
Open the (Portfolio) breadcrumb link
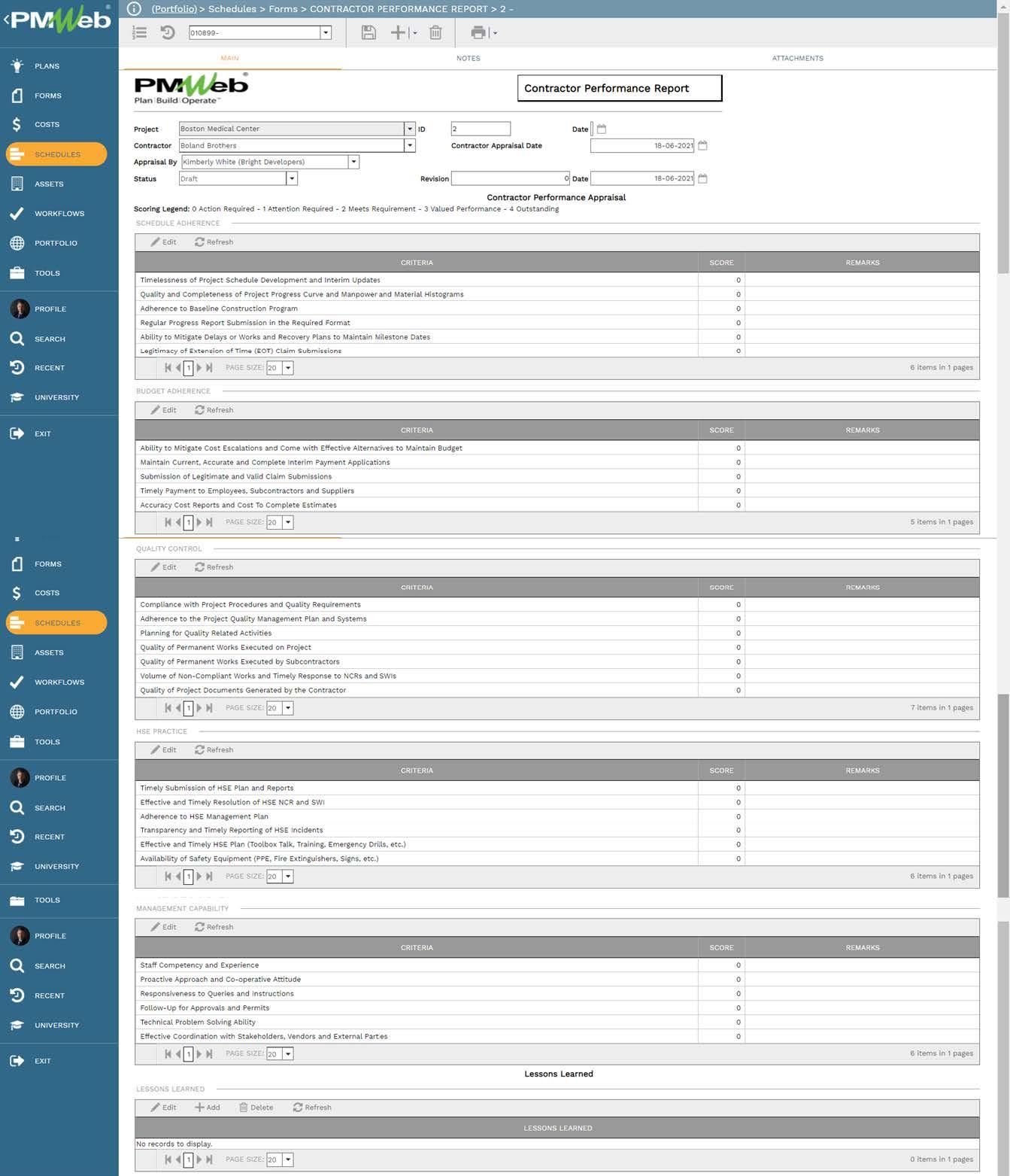(x=174, y=9)
